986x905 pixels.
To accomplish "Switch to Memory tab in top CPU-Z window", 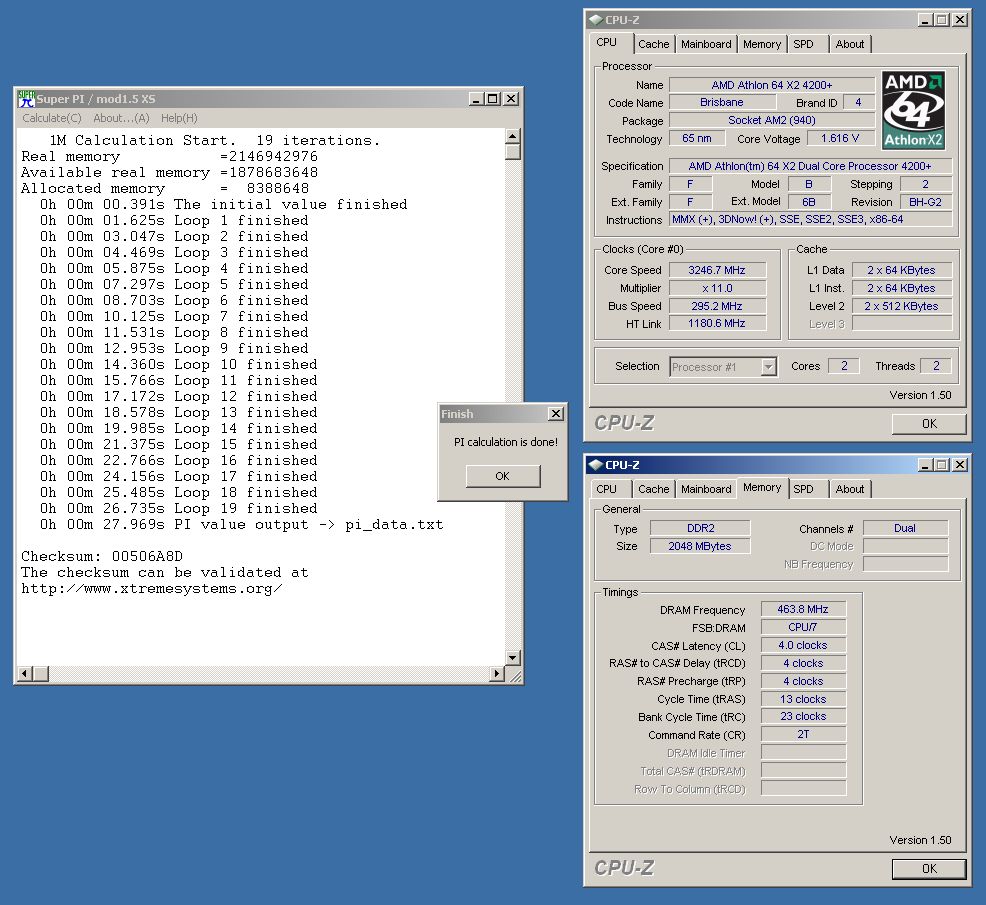I will coord(762,44).
